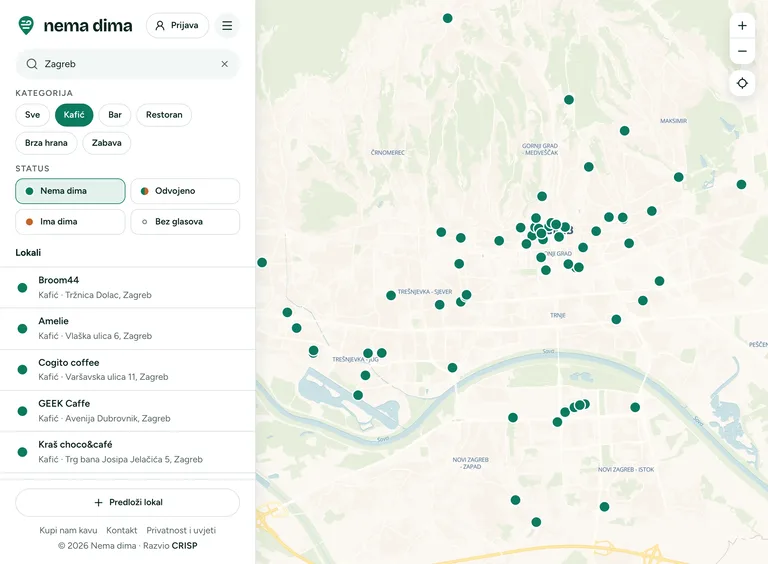The width and height of the screenshot is (768, 564).
Task: Open the Kontakt link
Action: pos(121,530)
